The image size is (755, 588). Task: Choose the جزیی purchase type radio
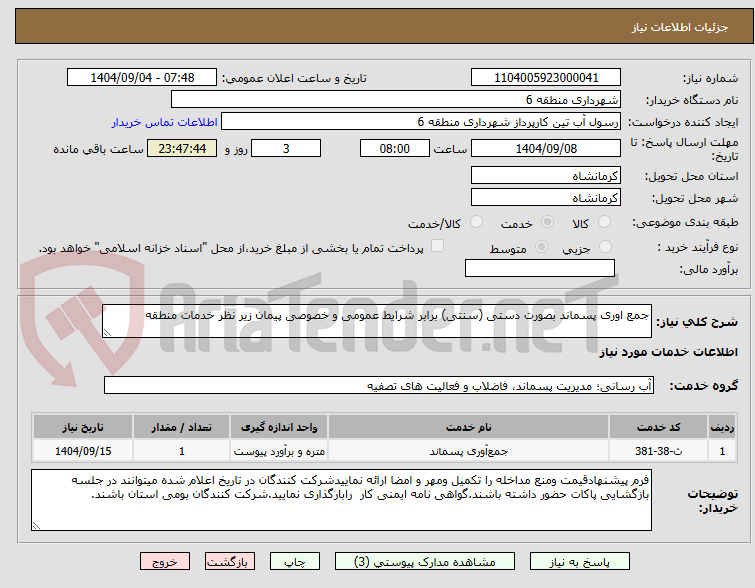(605, 247)
